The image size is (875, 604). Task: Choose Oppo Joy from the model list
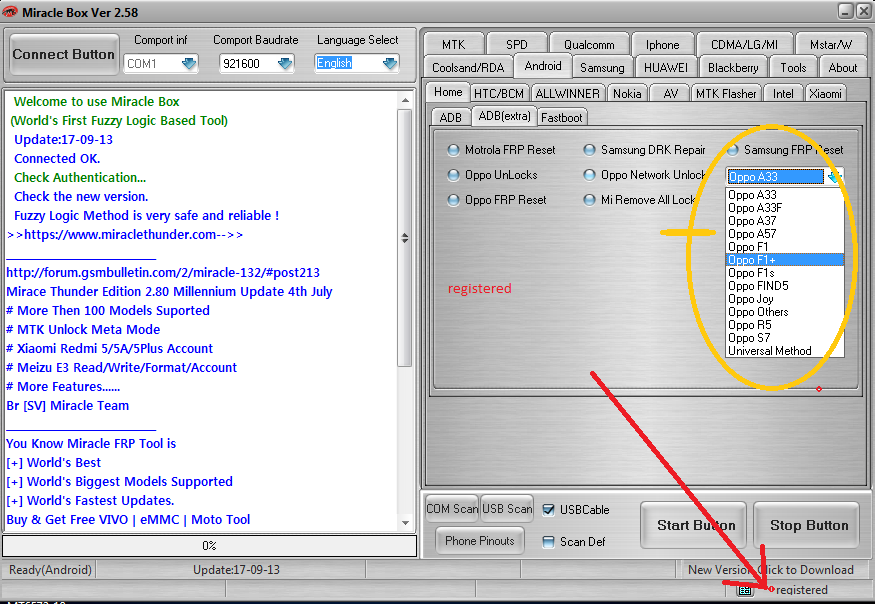tap(785, 299)
